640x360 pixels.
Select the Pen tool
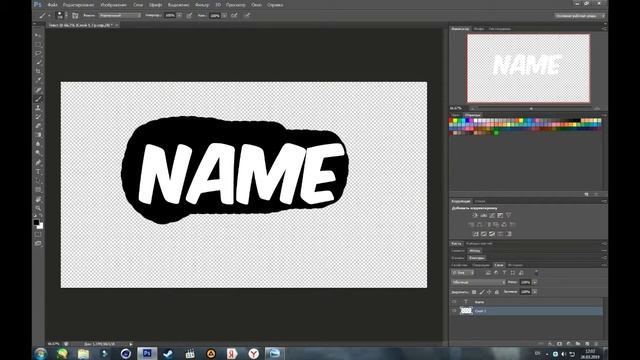38,162
